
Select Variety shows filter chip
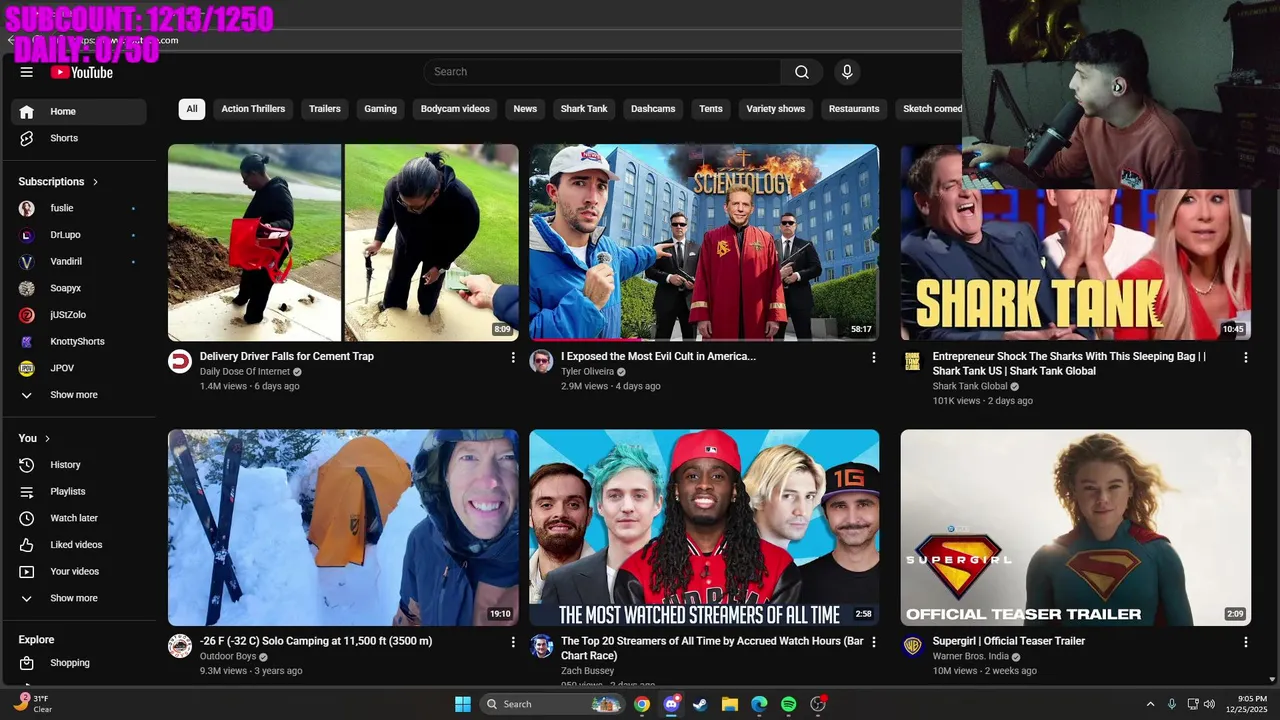click(x=775, y=109)
